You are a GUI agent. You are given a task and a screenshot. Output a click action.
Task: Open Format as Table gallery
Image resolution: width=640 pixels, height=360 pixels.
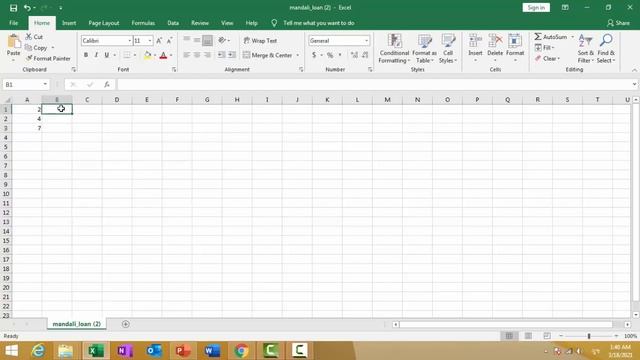coord(424,49)
